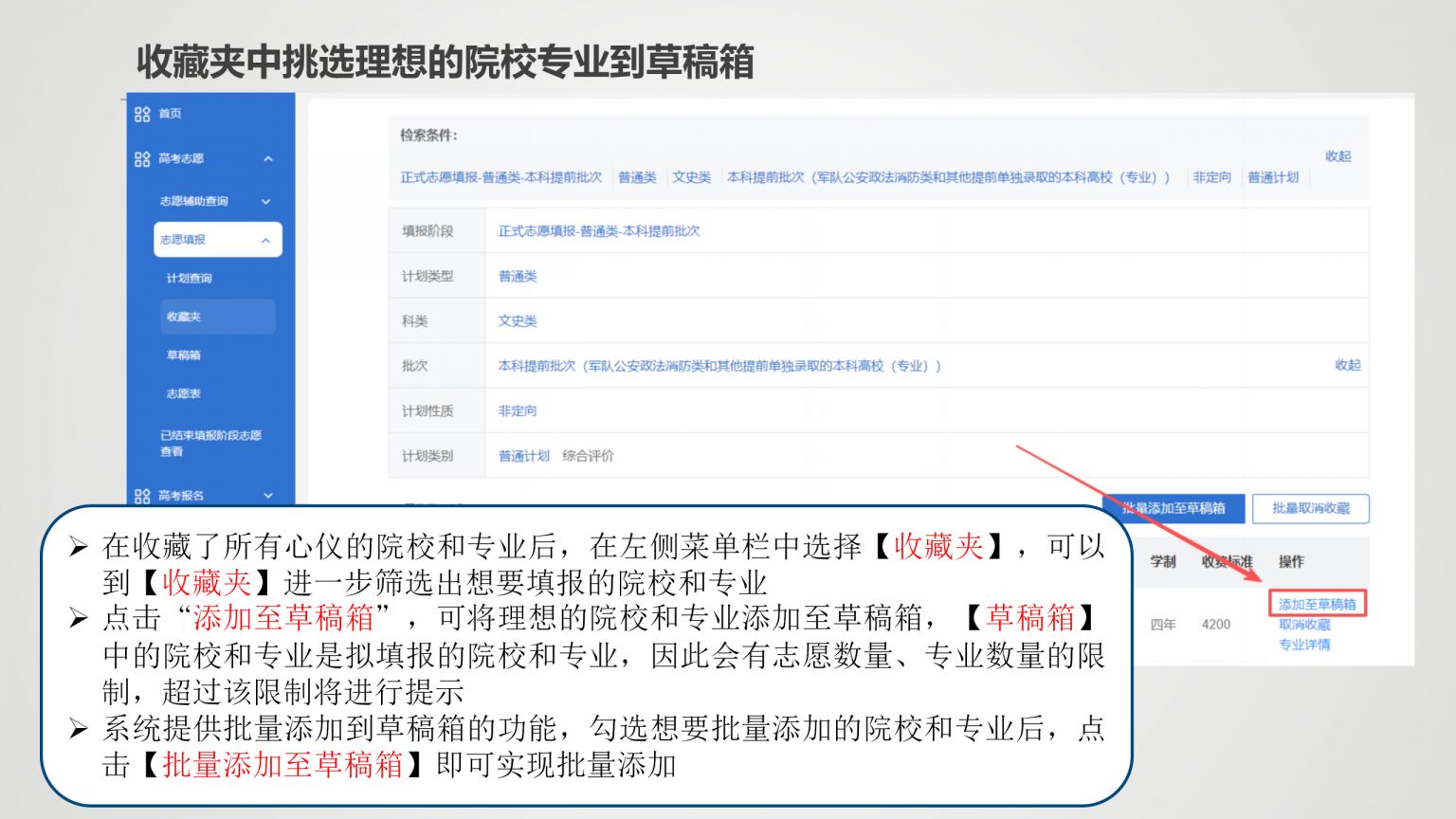Open the 首页 menu item
The height and width of the screenshot is (819, 1456).
click(170, 114)
